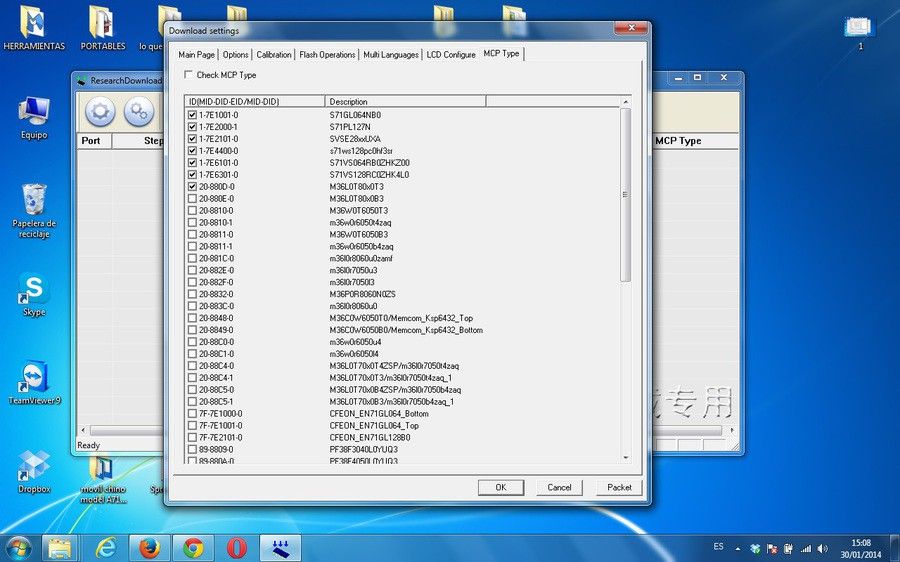Click left arrow of ResearchDownload horizontal scrollbar
The height and width of the screenshot is (562, 900).
pyautogui.click(x=83, y=430)
